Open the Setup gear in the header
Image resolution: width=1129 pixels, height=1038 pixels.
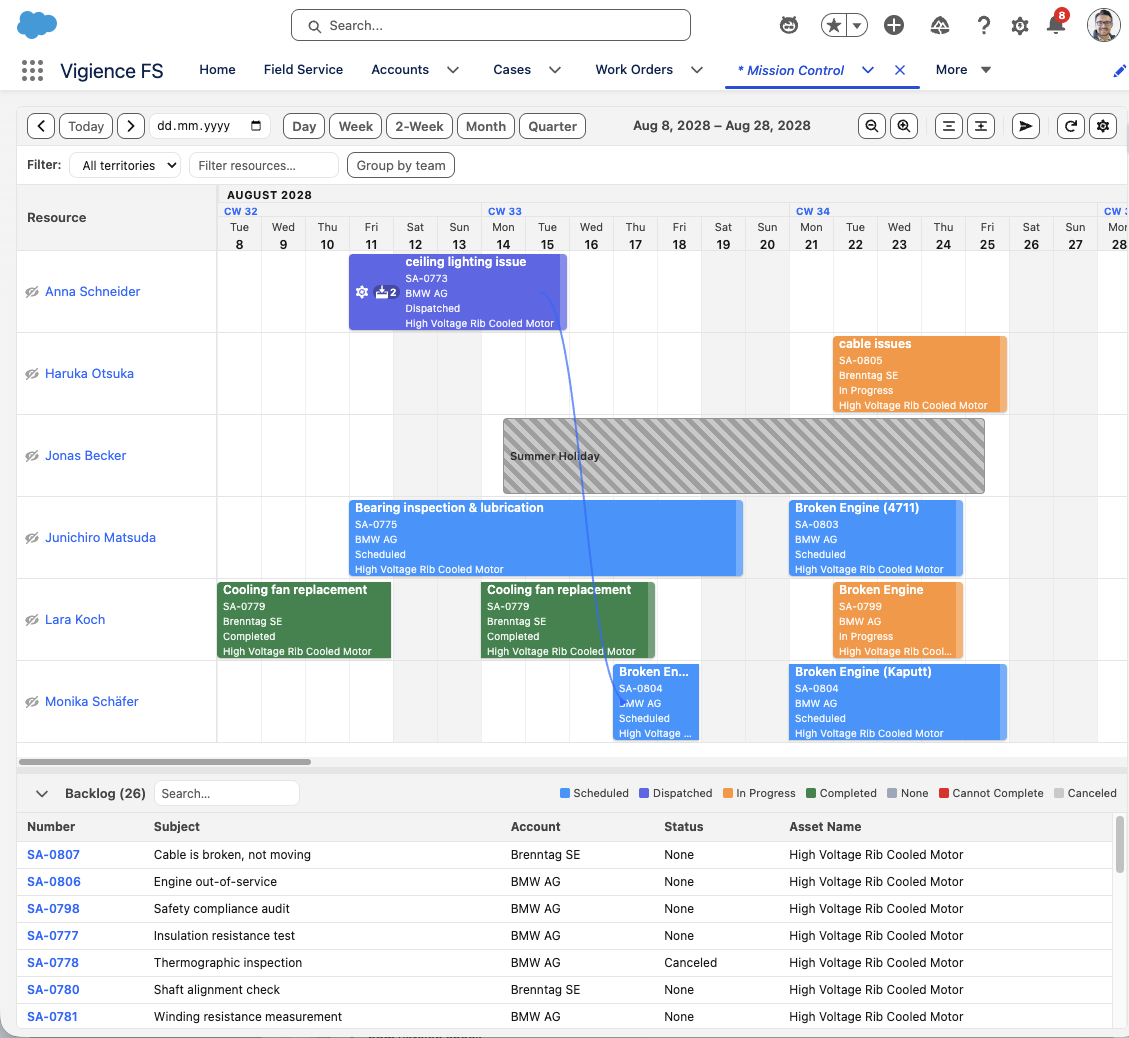click(x=1020, y=27)
